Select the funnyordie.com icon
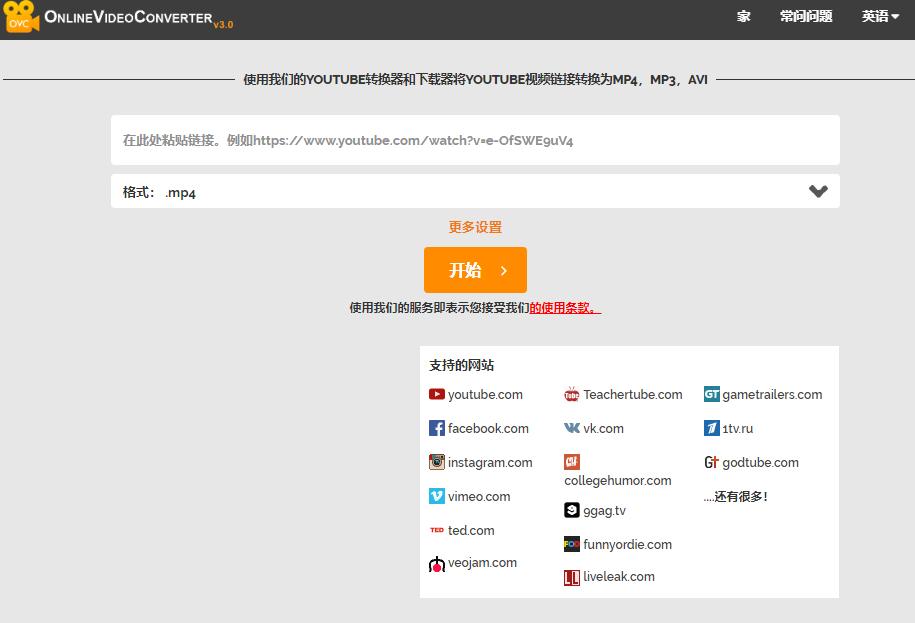The image size is (915, 623). [x=570, y=544]
